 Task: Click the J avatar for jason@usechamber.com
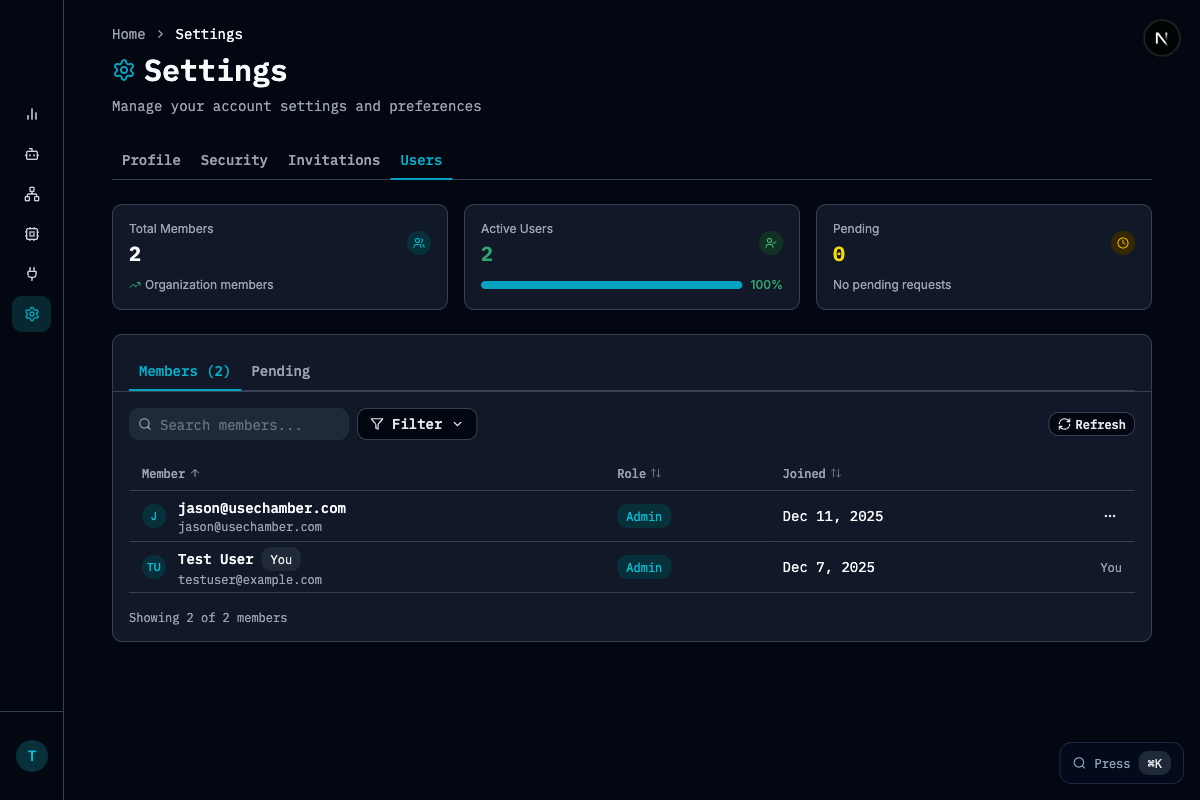(x=154, y=516)
